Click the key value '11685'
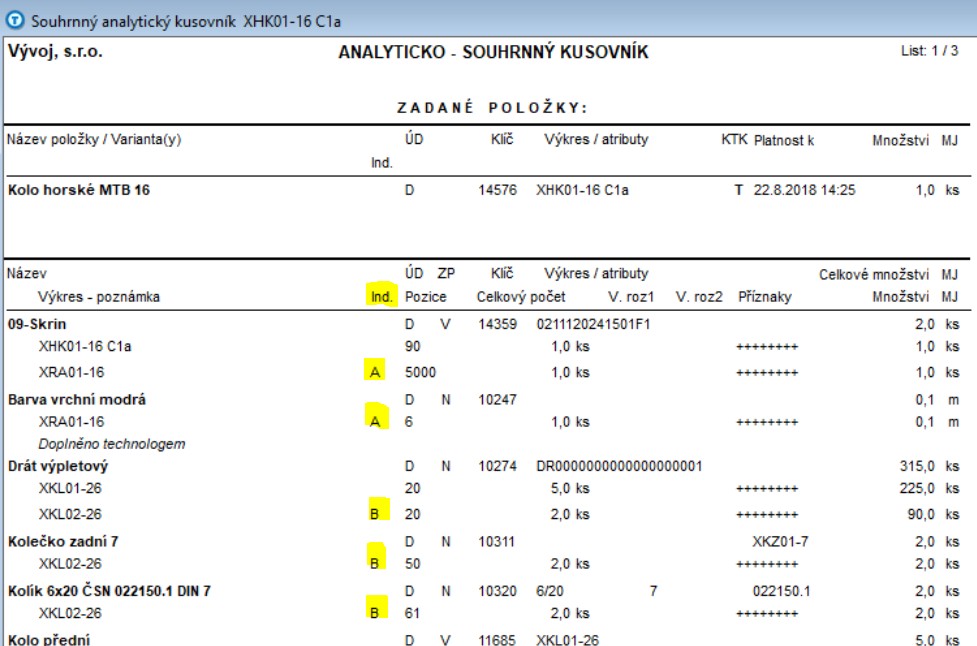 (497, 640)
